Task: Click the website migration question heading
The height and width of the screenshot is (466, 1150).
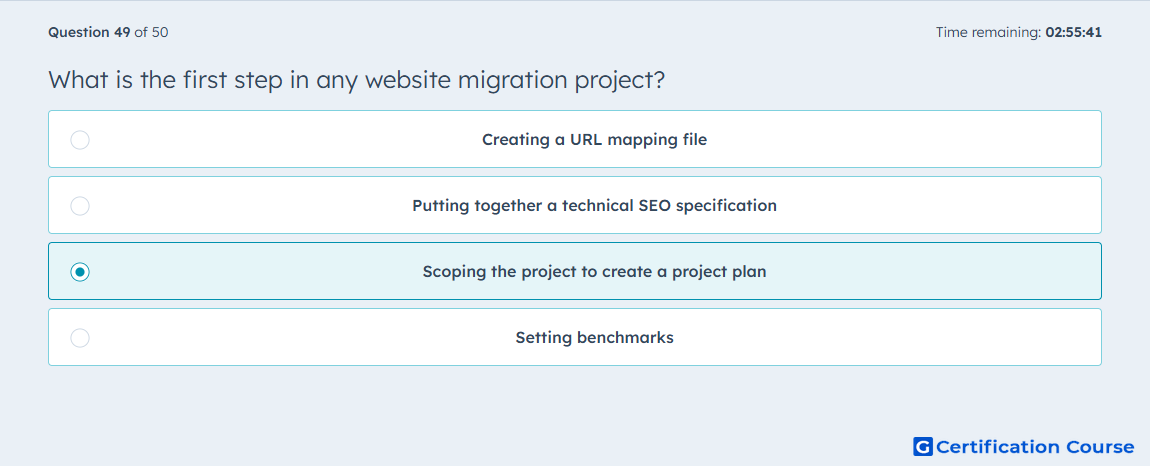Action: tap(356, 79)
